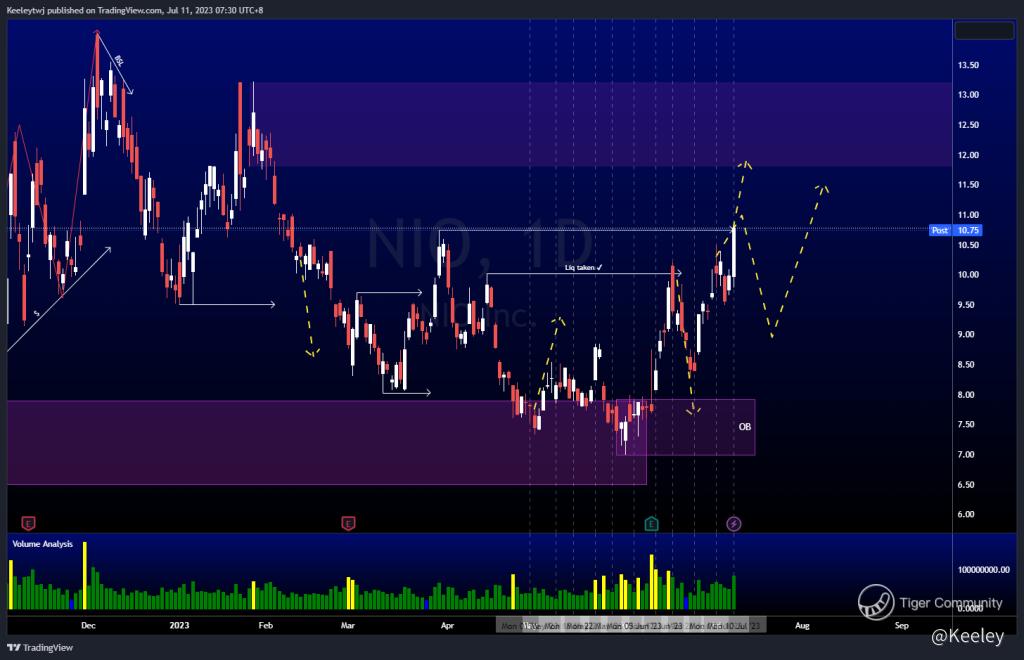Click the 12.50 price axis label

click(968, 125)
